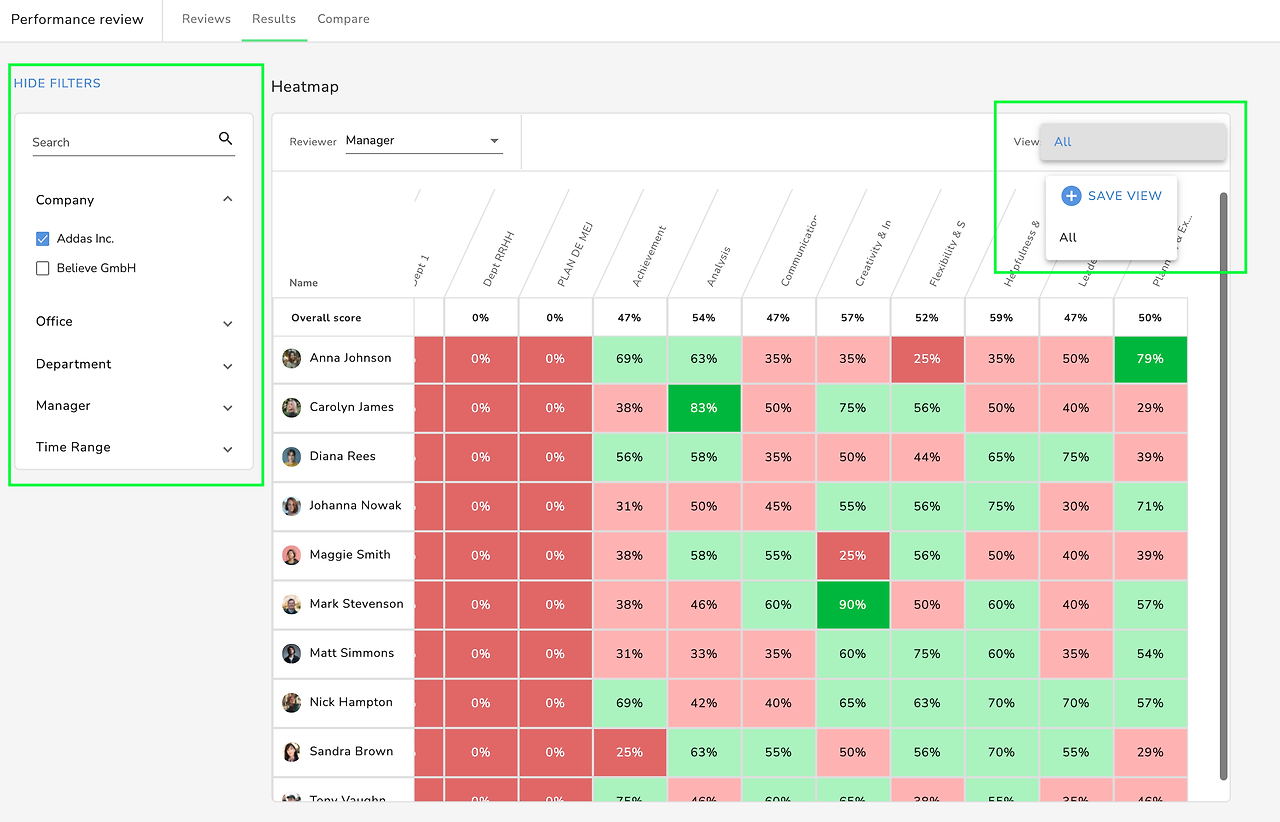1280x822 pixels.
Task: Click the plus icon beside Save View
Action: [1071, 196]
